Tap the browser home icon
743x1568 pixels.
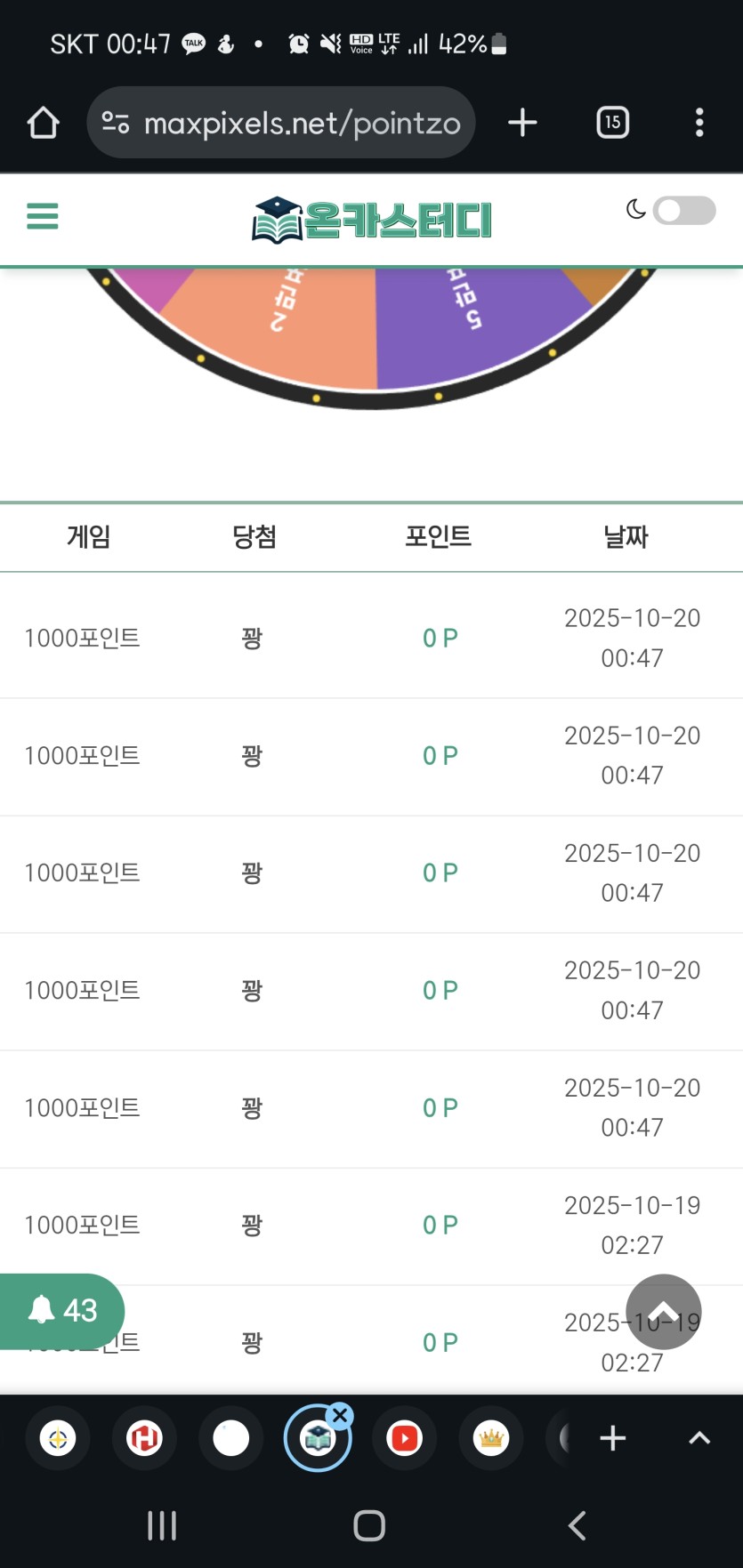(43, 123)
